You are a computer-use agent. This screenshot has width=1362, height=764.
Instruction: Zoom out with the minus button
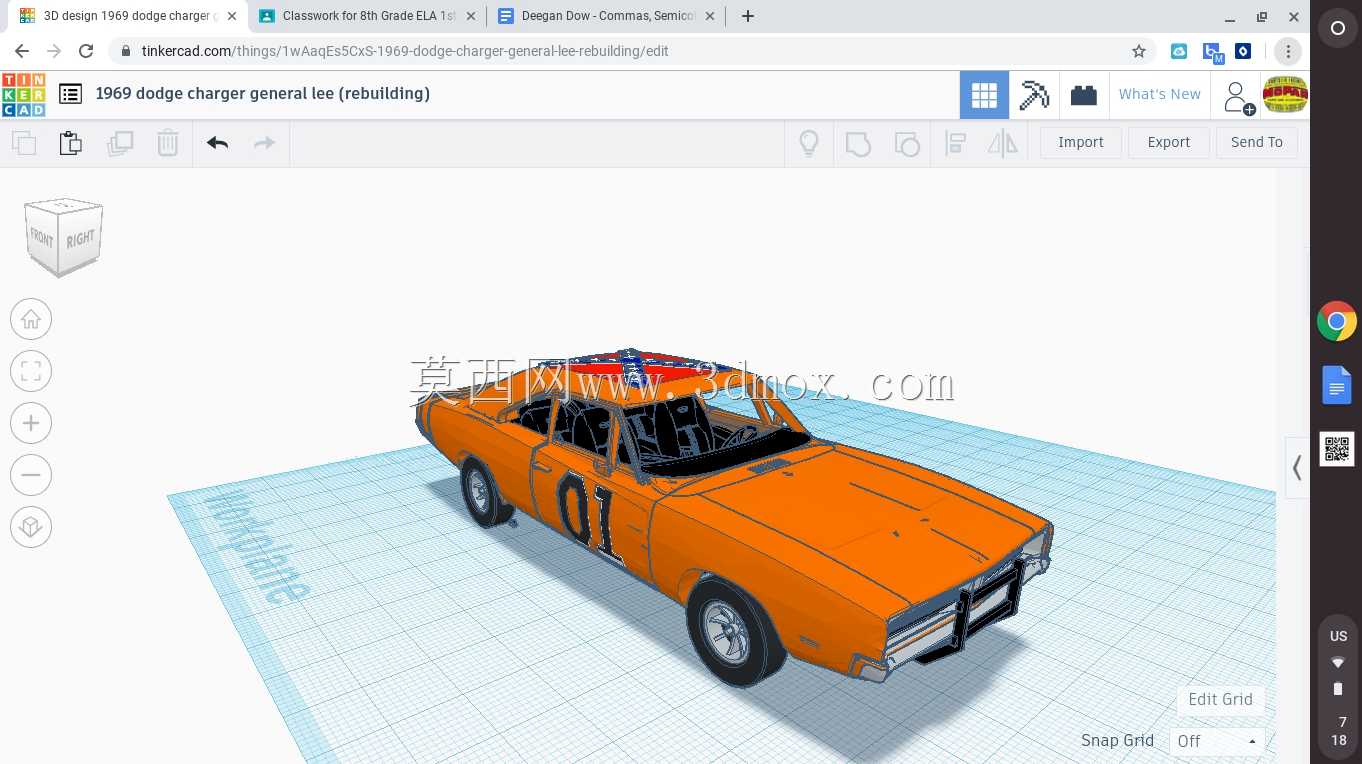(x=31, y=475)
